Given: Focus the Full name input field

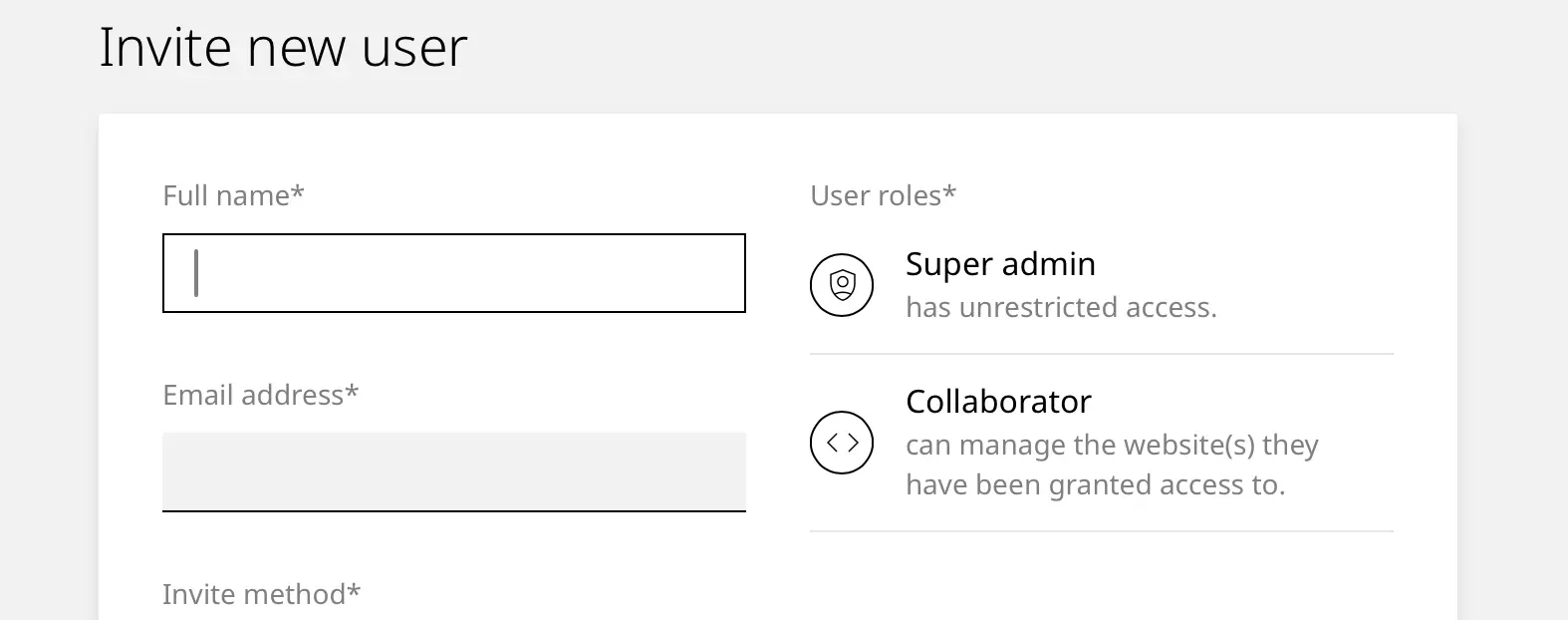Looking at the screenshot, I should (454, 273).
